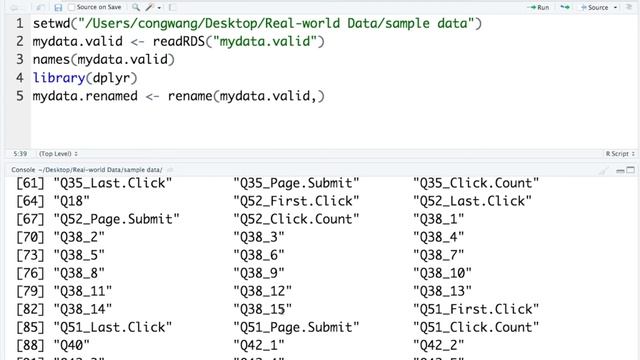Click the names(mydata.valid) line
Image resolution: width=640 pixels, height=360 pixels.
point(104,60)
